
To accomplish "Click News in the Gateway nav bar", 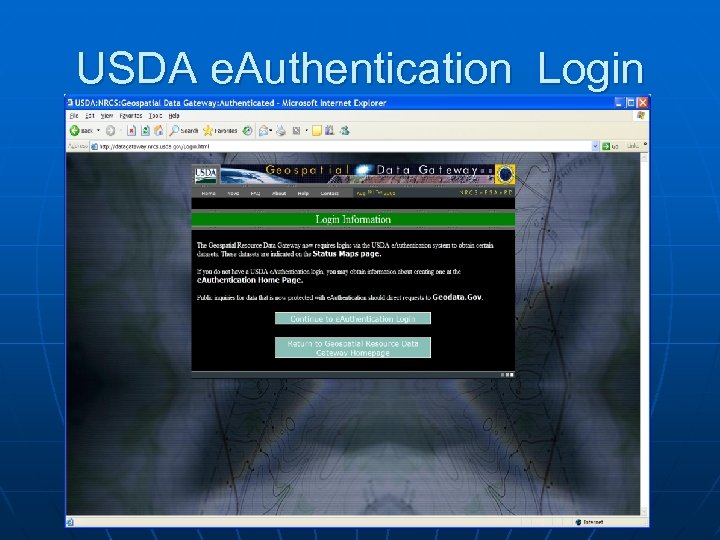I will [x=233, y=193].
